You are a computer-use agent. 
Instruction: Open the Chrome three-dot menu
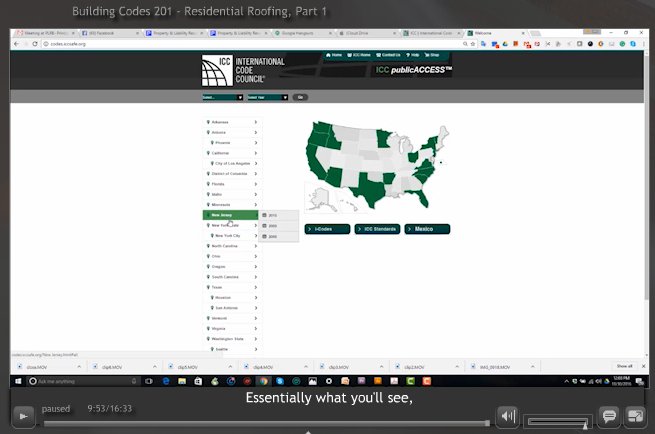(644, 44)
